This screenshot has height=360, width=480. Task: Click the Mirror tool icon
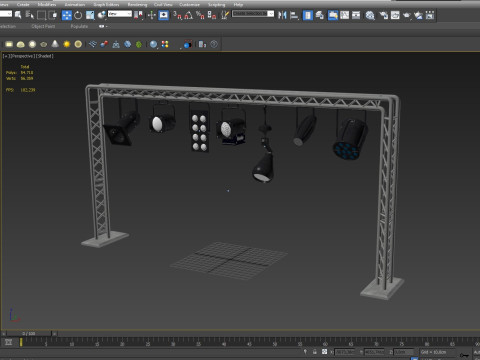click(282, 15)
